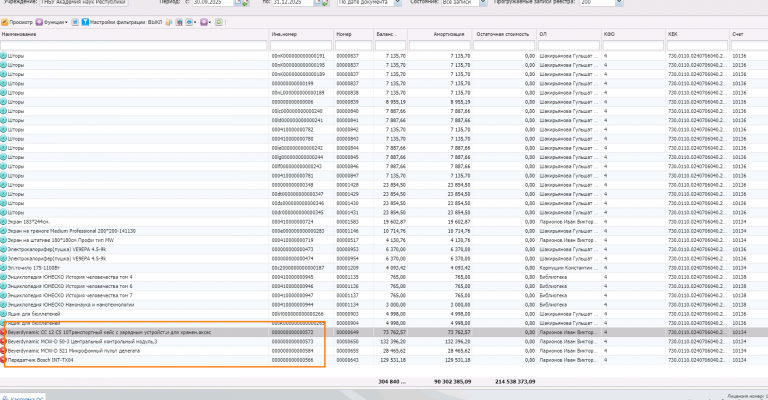
Task: Click red status icon of Beyerdynamic CC 12 row
Action: click(3, 332)
